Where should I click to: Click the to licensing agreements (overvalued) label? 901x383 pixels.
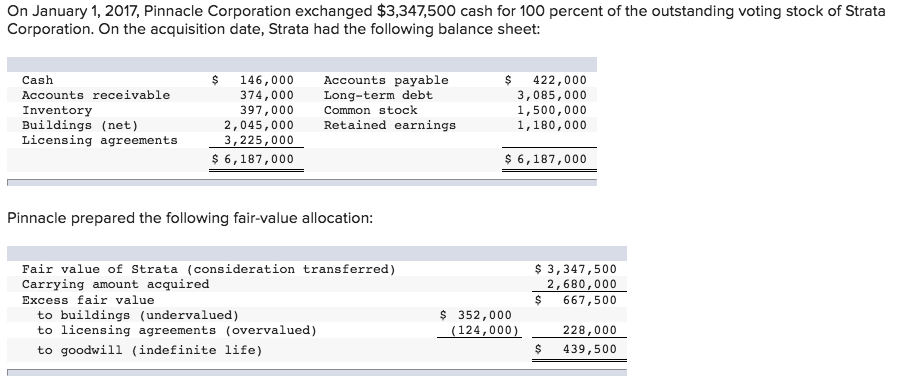(177, 330)
